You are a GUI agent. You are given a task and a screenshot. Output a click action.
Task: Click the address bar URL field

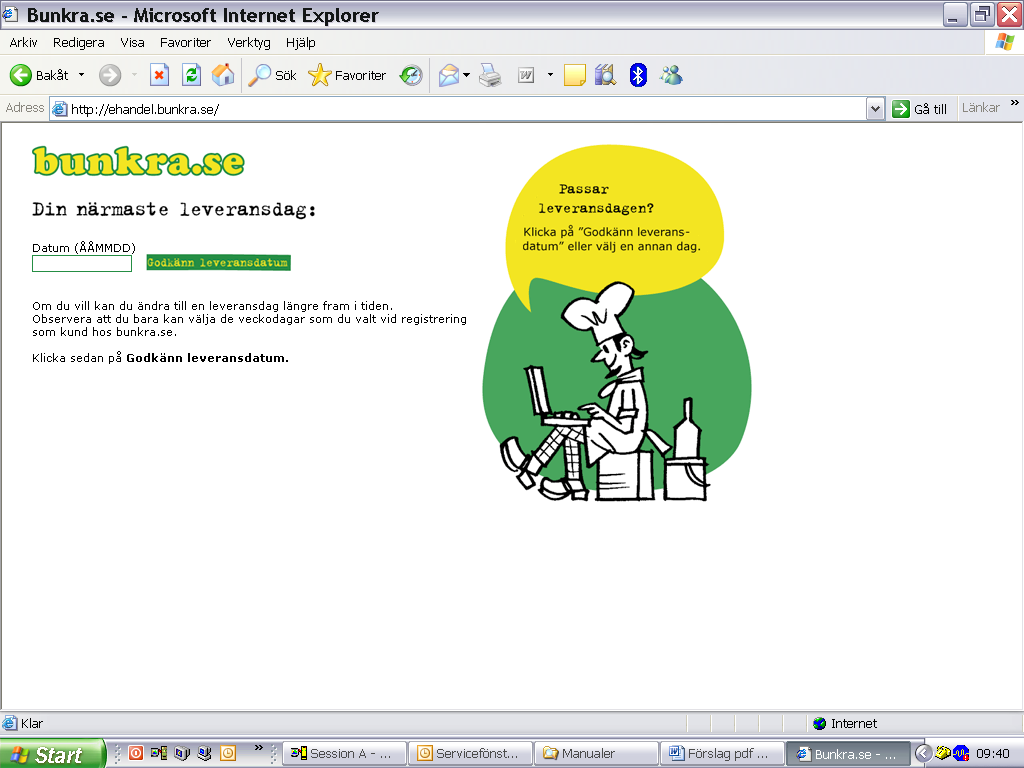[457, 109]
